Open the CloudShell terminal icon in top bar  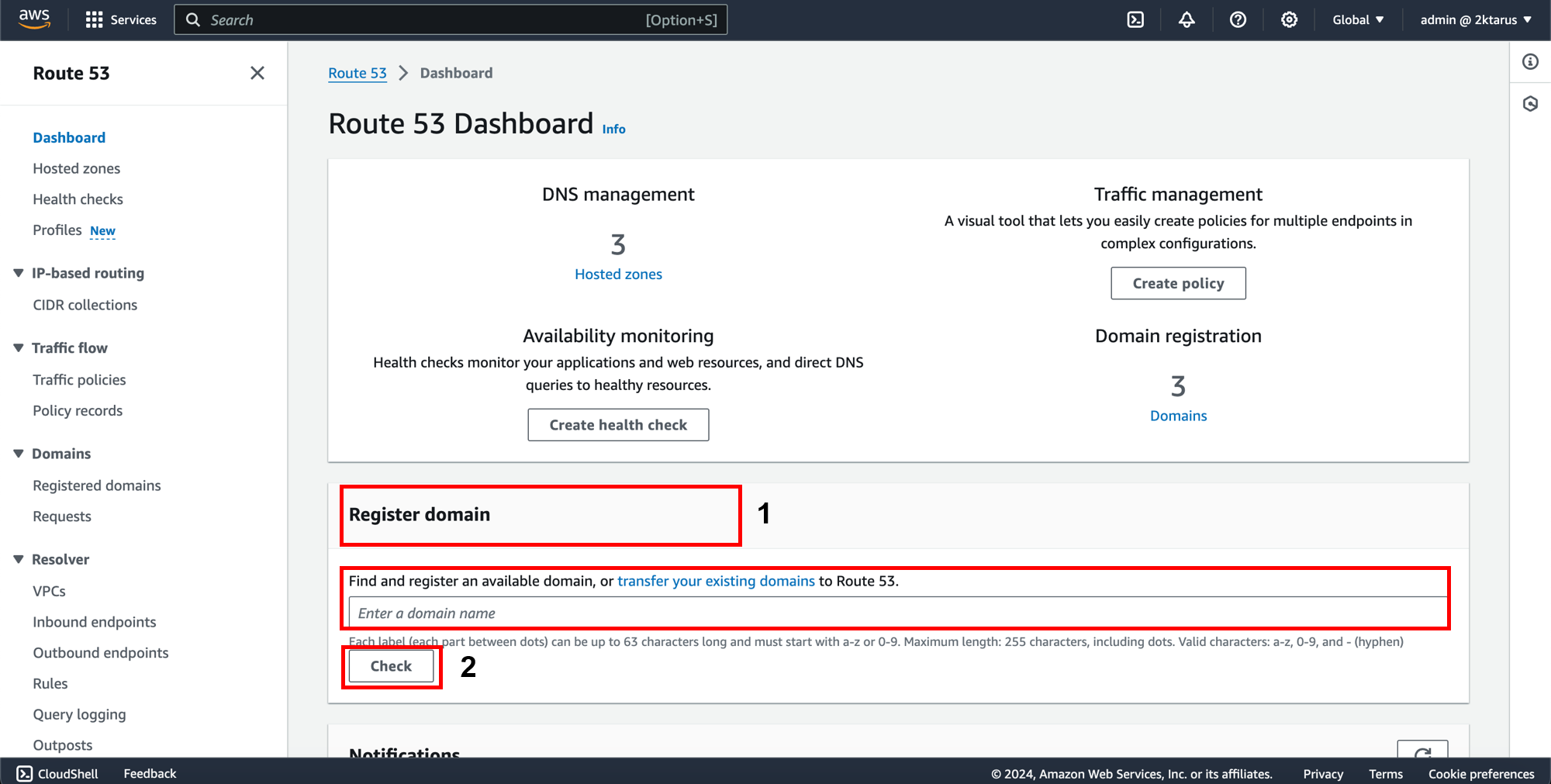[1135, 19]
